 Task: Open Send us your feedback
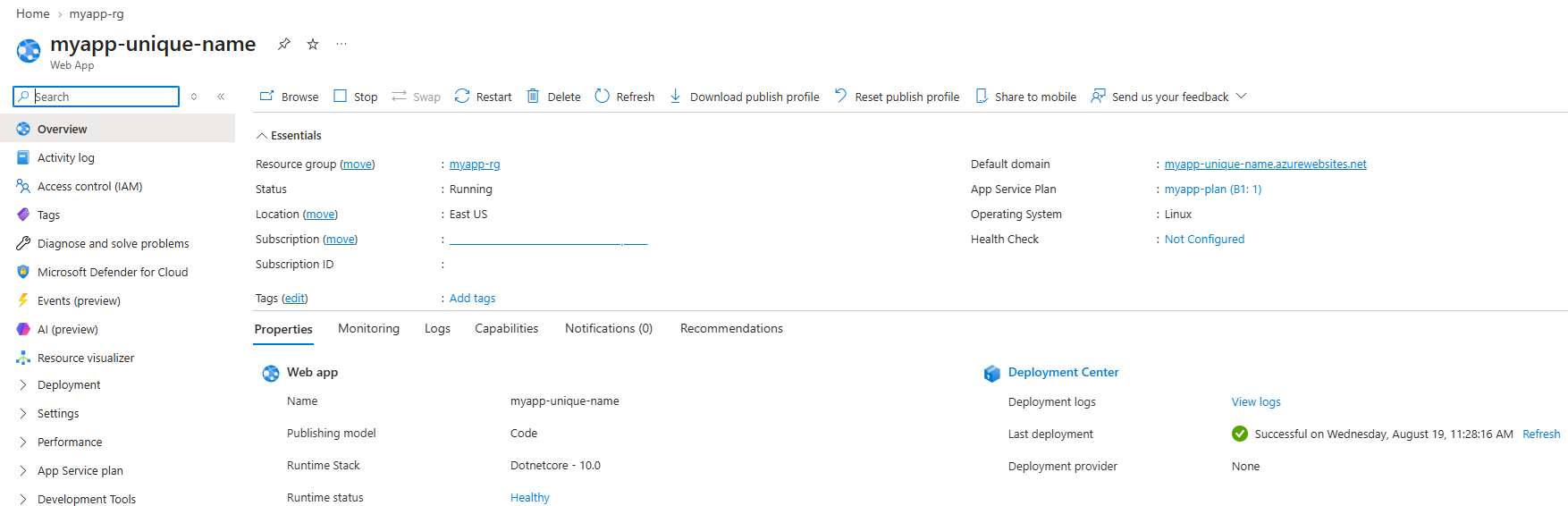[x=1160, y=97]
